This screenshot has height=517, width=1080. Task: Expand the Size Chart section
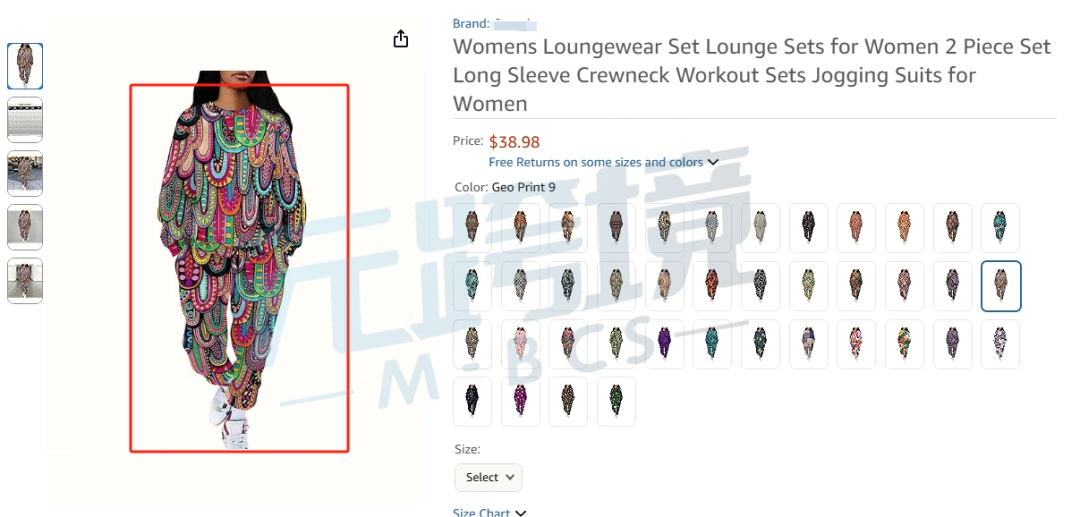[489, 512]
